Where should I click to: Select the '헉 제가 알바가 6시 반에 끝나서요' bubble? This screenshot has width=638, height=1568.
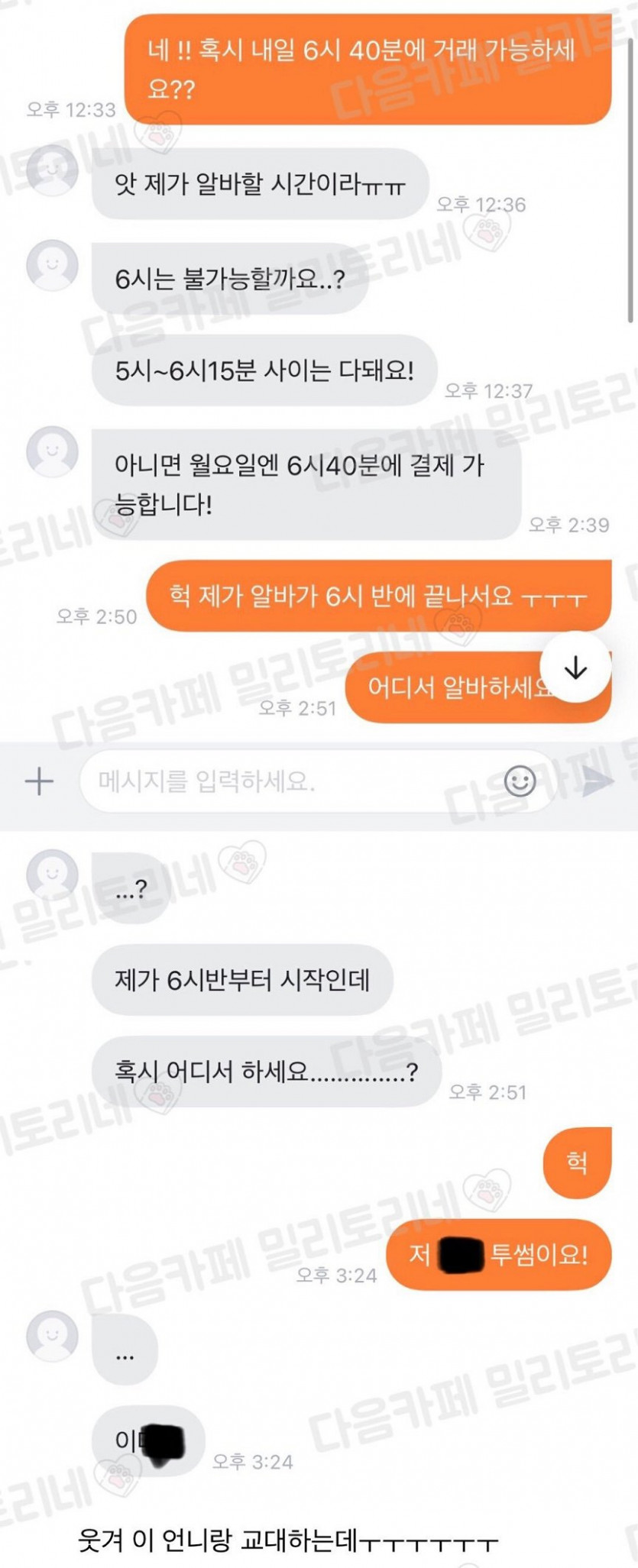tap(379, 596)
